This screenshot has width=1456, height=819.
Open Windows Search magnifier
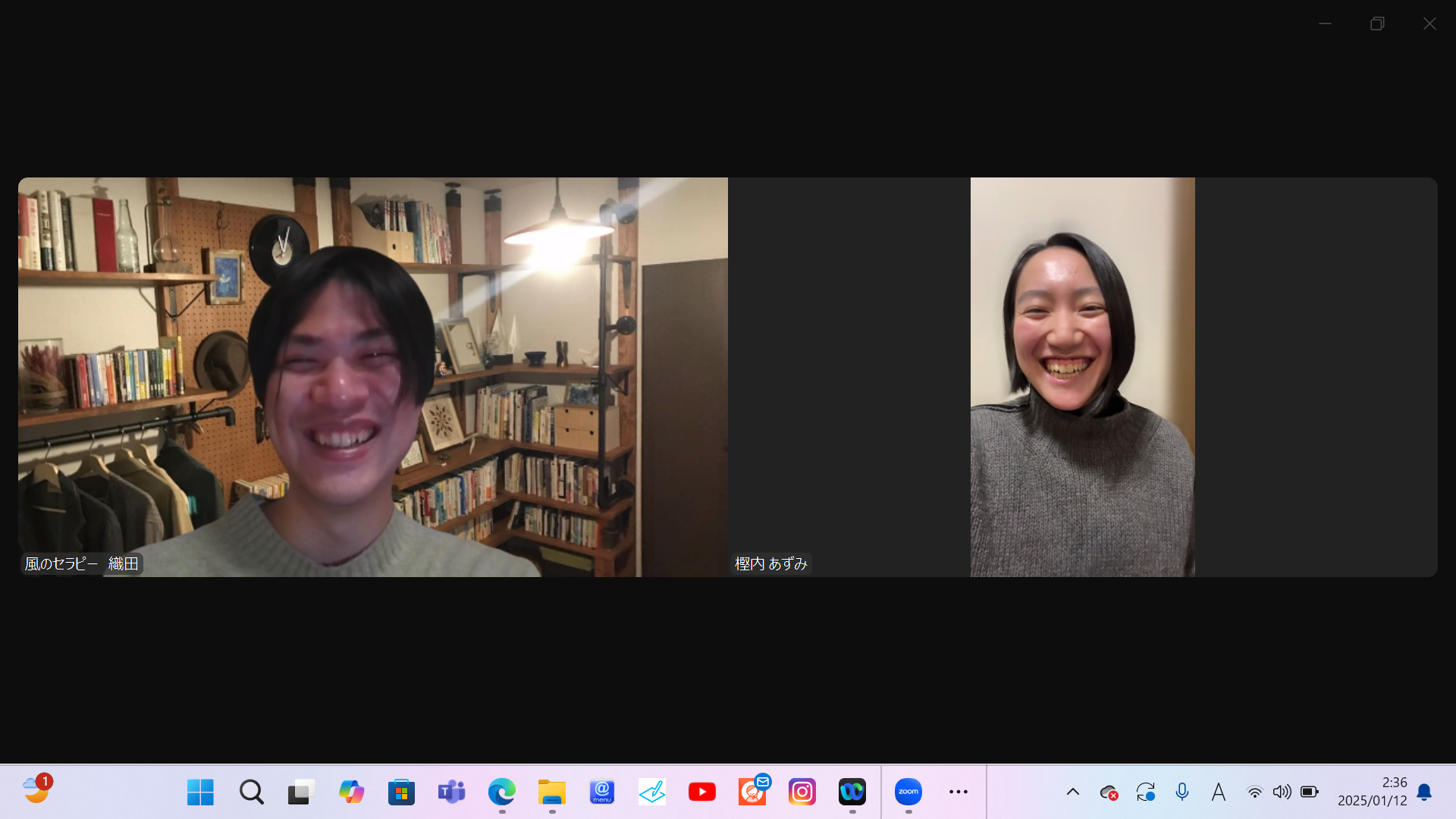tap(251, 792)
